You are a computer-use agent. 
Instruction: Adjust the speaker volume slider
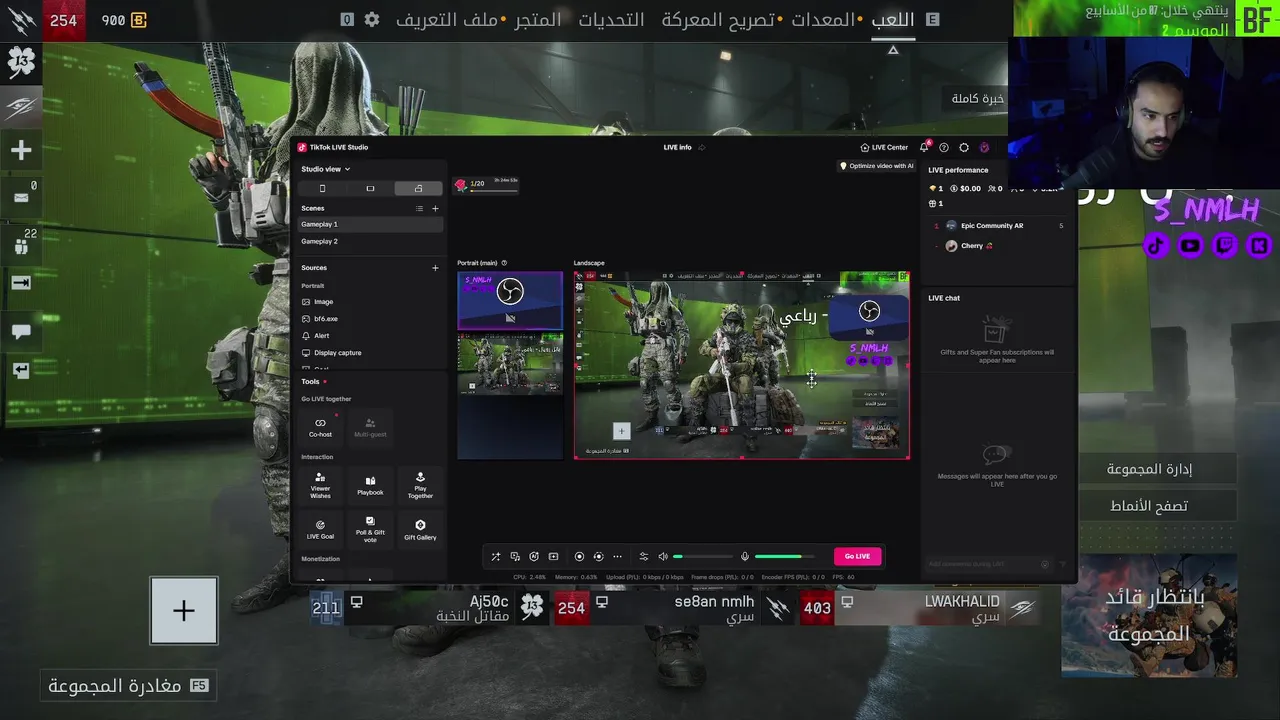pyautogui.click(x=703, y=556)
